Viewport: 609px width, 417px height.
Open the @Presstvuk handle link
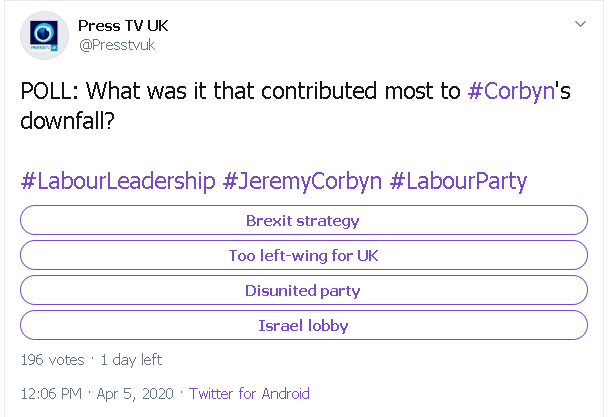pyautogui.click(x=119, y=44)
